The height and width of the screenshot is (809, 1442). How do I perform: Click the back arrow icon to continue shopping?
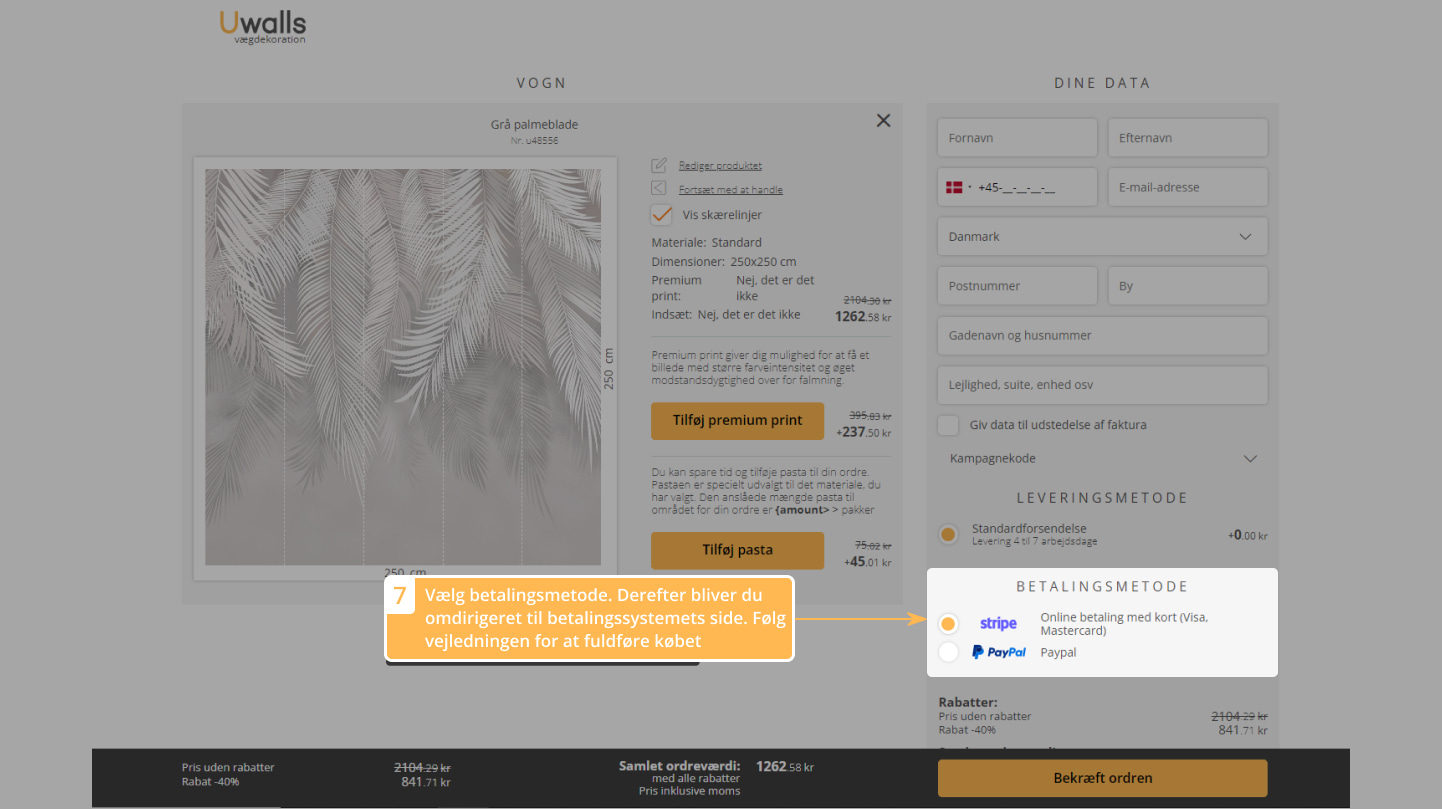(659, 189)
